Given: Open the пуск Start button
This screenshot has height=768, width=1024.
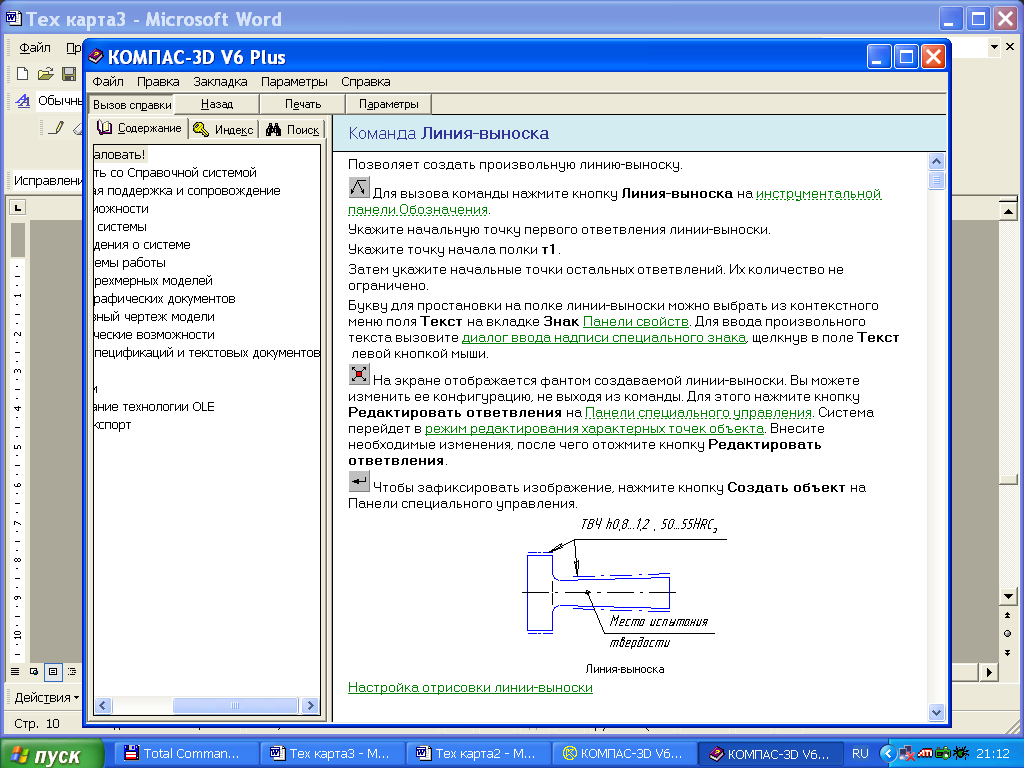Looking at the screenshot, I should tap(52, 754).
